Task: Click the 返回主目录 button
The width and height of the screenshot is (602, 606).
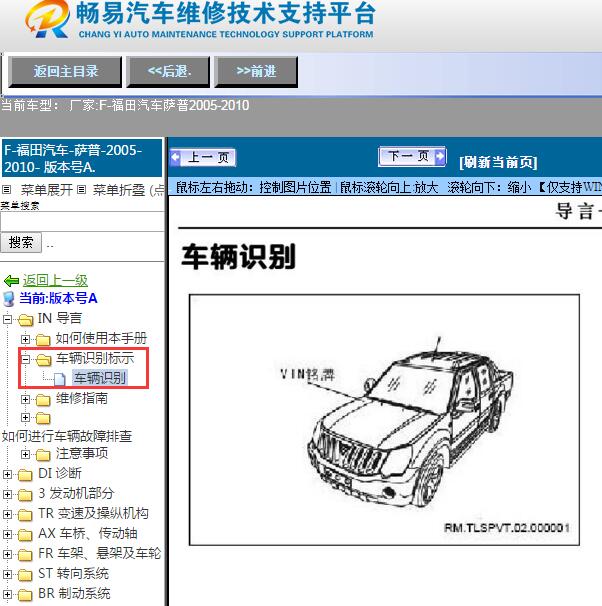Action: (x=65, y=71)
